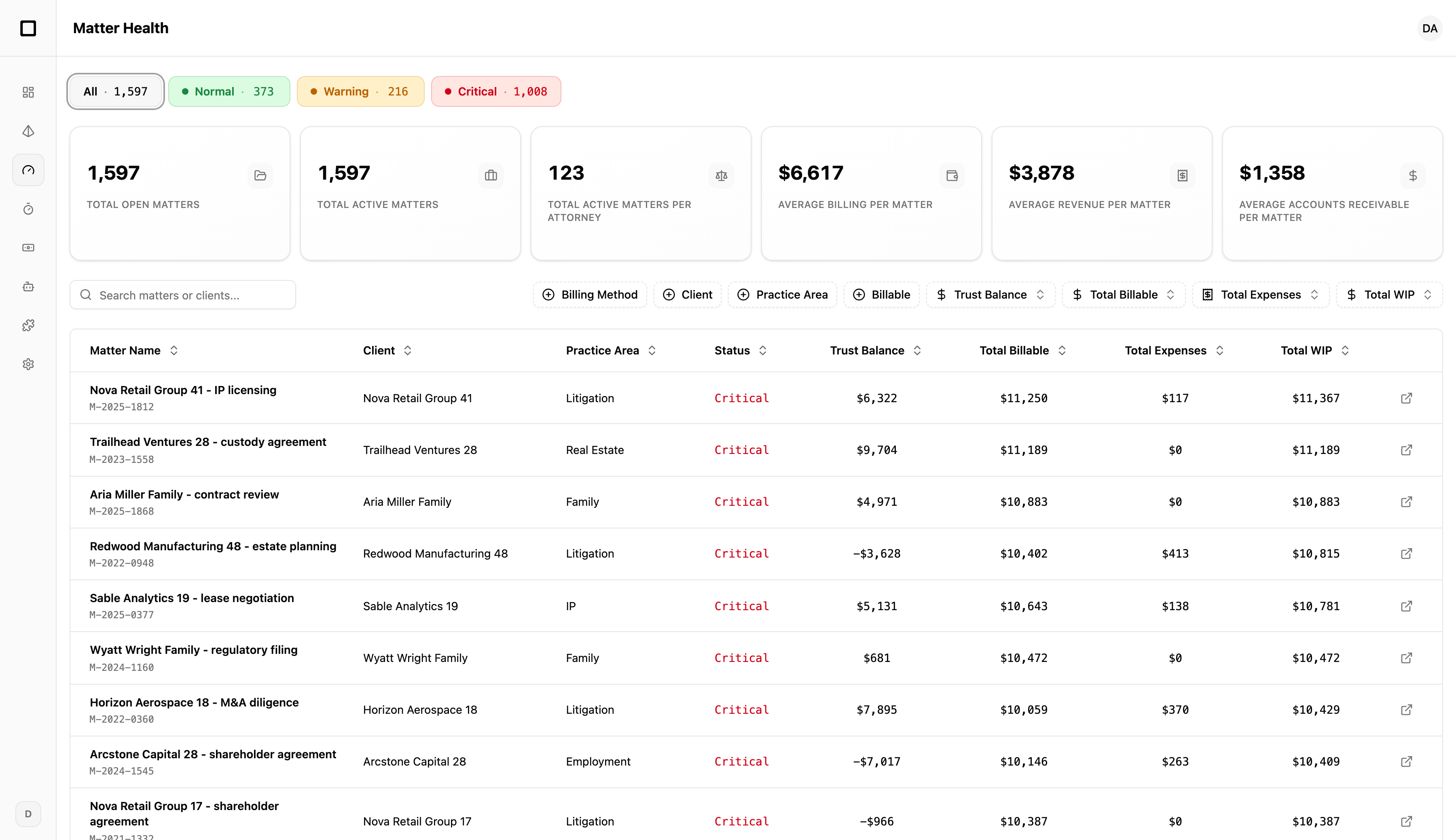Image resolution: width=1456 pixels, height=840 pixels.
Task: Filter matters by Critical status
Action: (496, 92)
